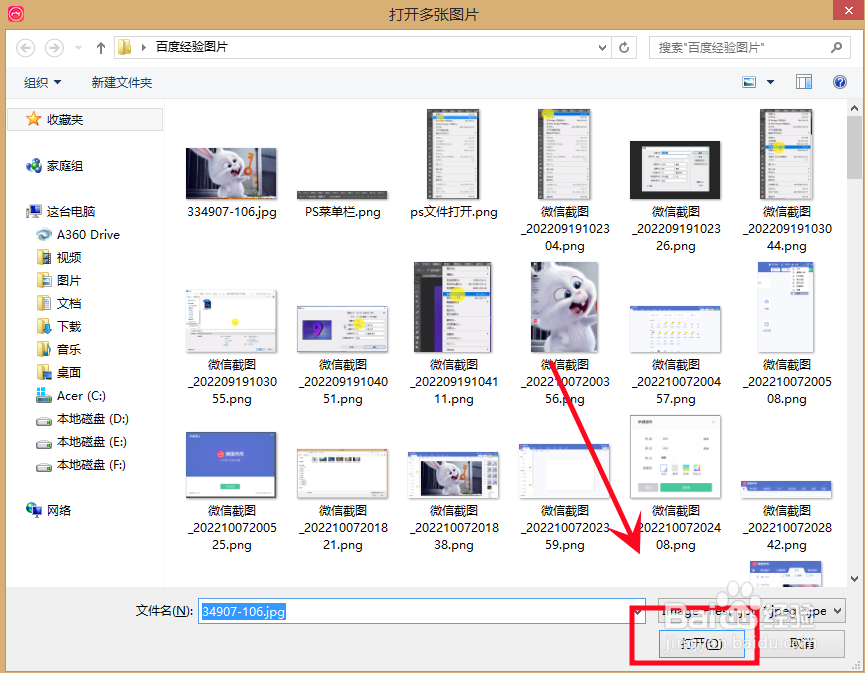Click the up one folder level arrow icon
The width and height of the screenshot is (865, 673).
click(101, 46)
